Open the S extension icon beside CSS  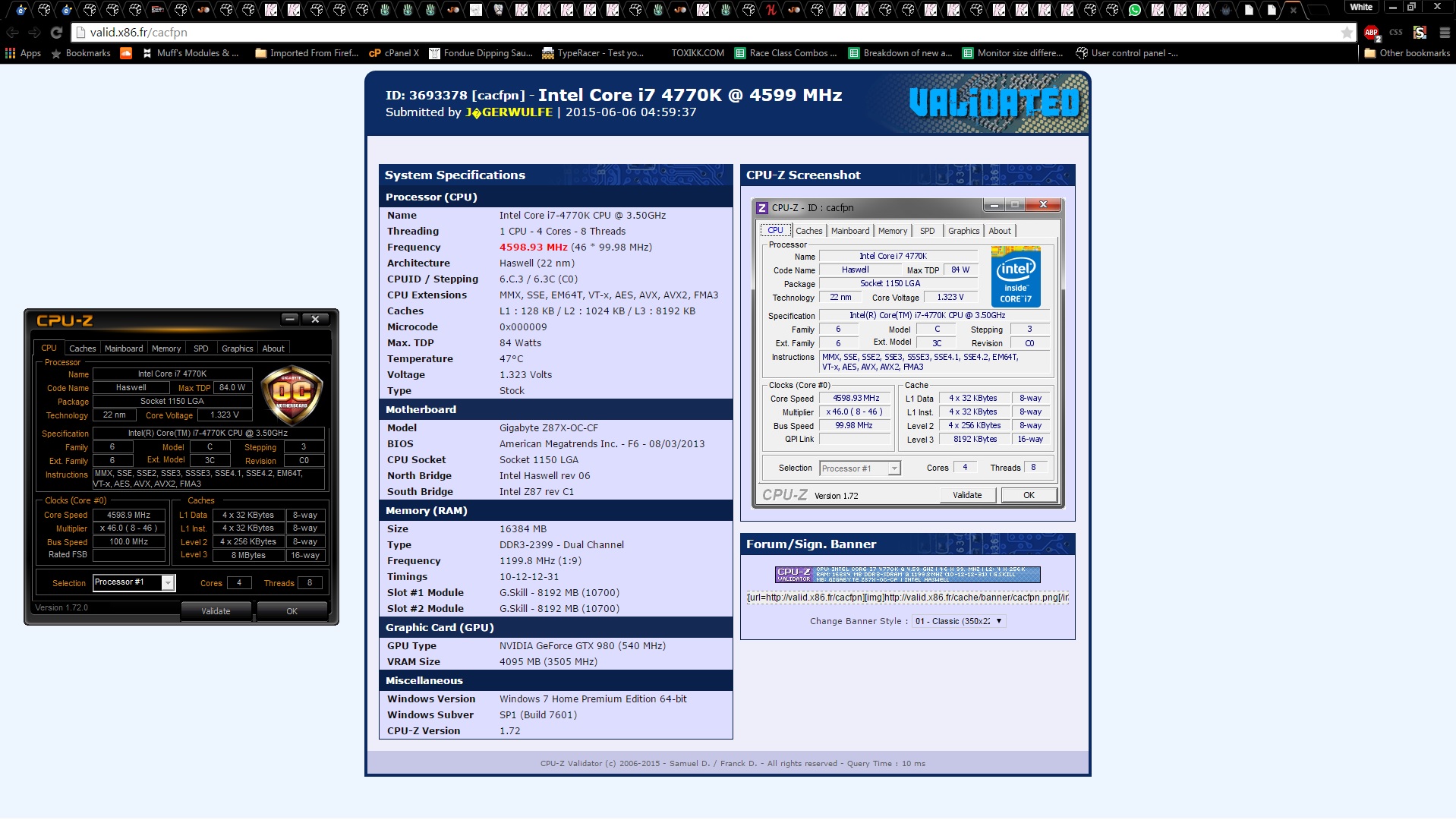[1420, 33]
